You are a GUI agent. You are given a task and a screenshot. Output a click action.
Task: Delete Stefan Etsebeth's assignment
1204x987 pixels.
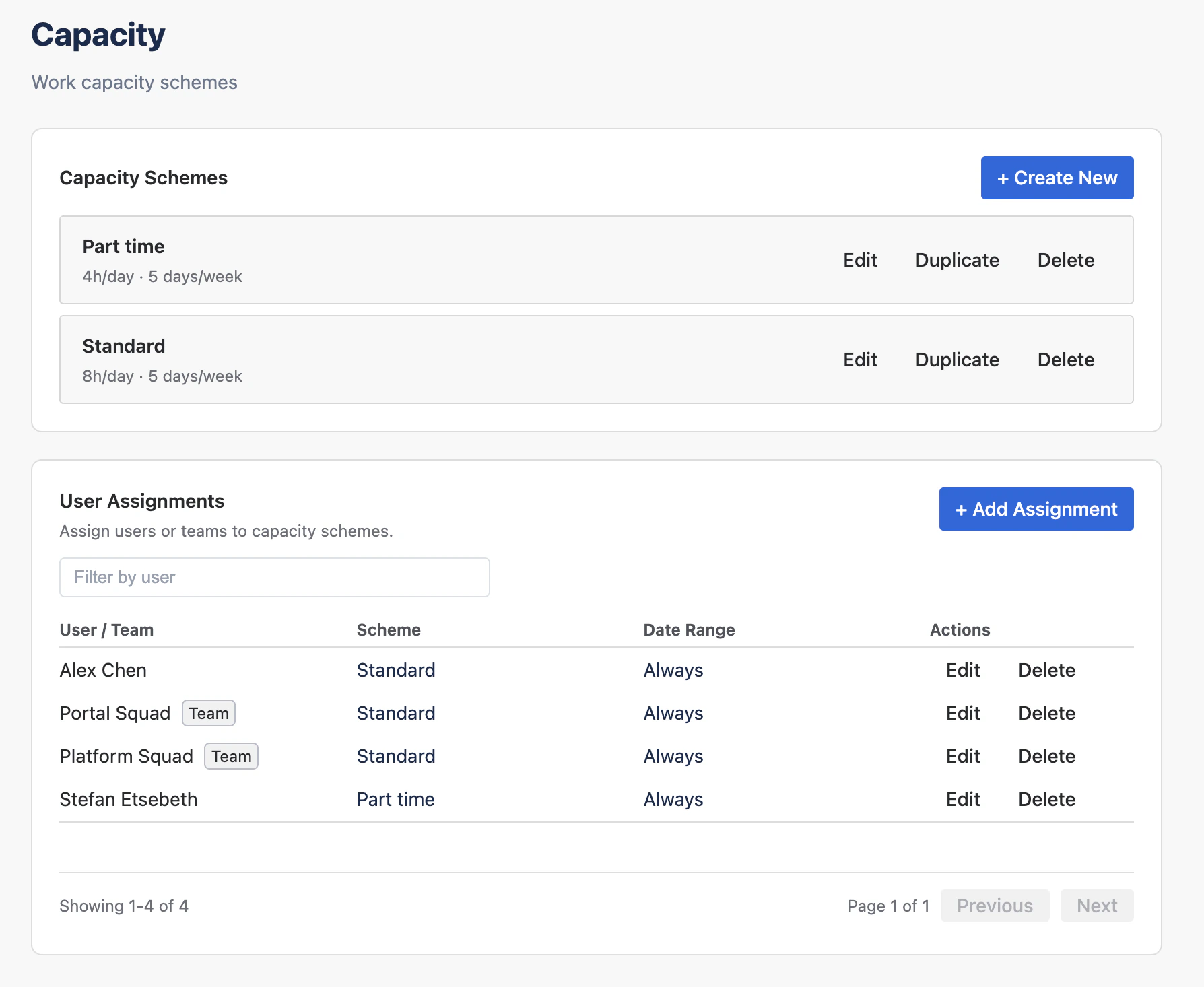point(1046,799)
